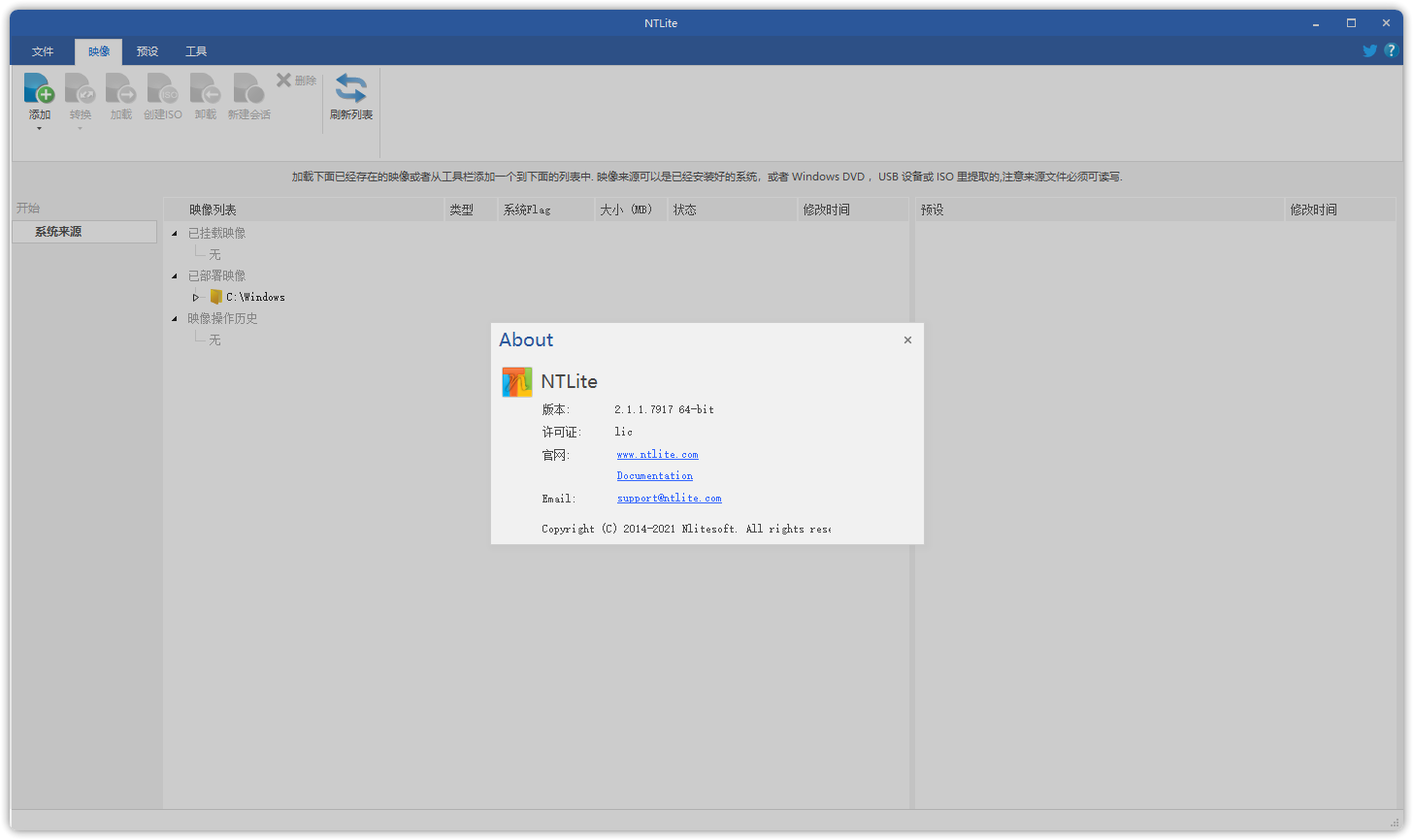1413x840 pixels.
Task: Click the version text 2.1.1.7917 64-bit
Action: [x=664, y=410]
